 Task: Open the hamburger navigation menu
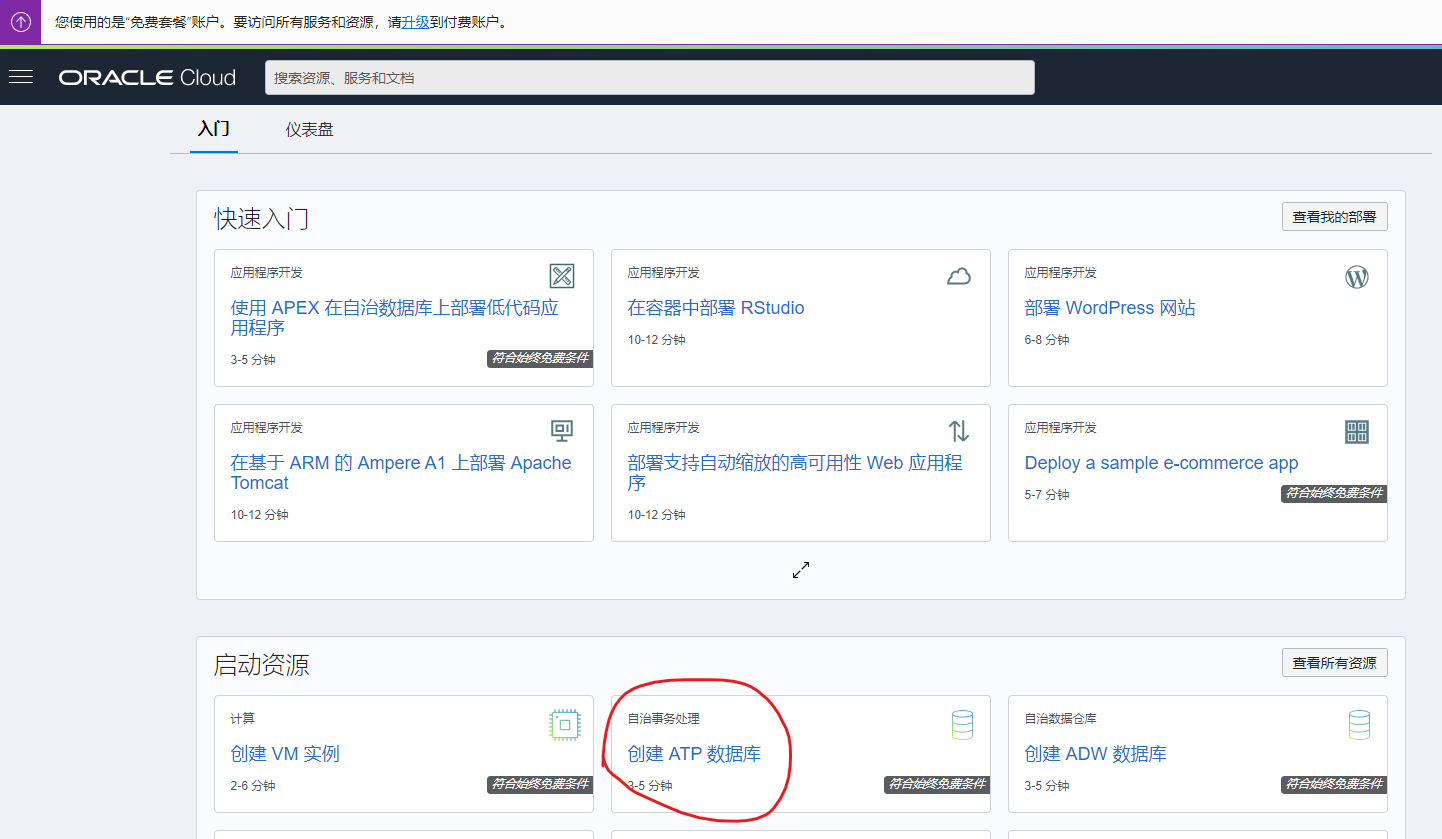click(x=21, y=77)
